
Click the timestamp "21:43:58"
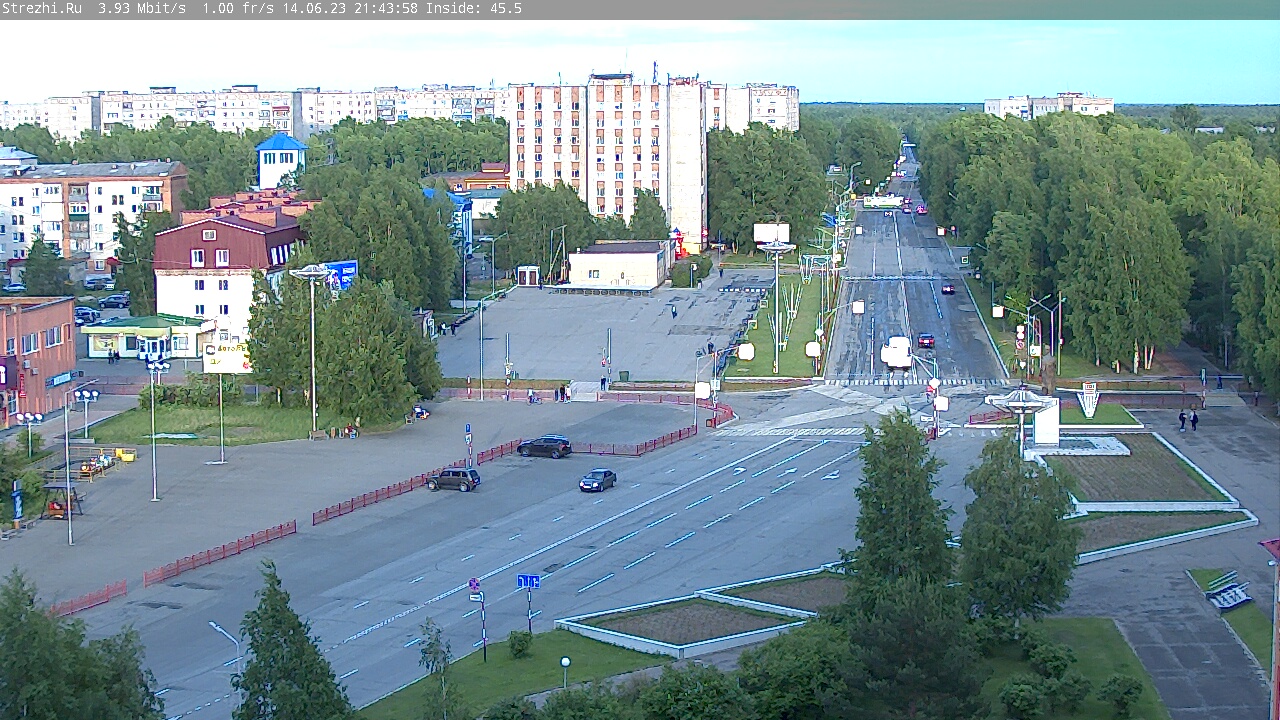point(386,8)
